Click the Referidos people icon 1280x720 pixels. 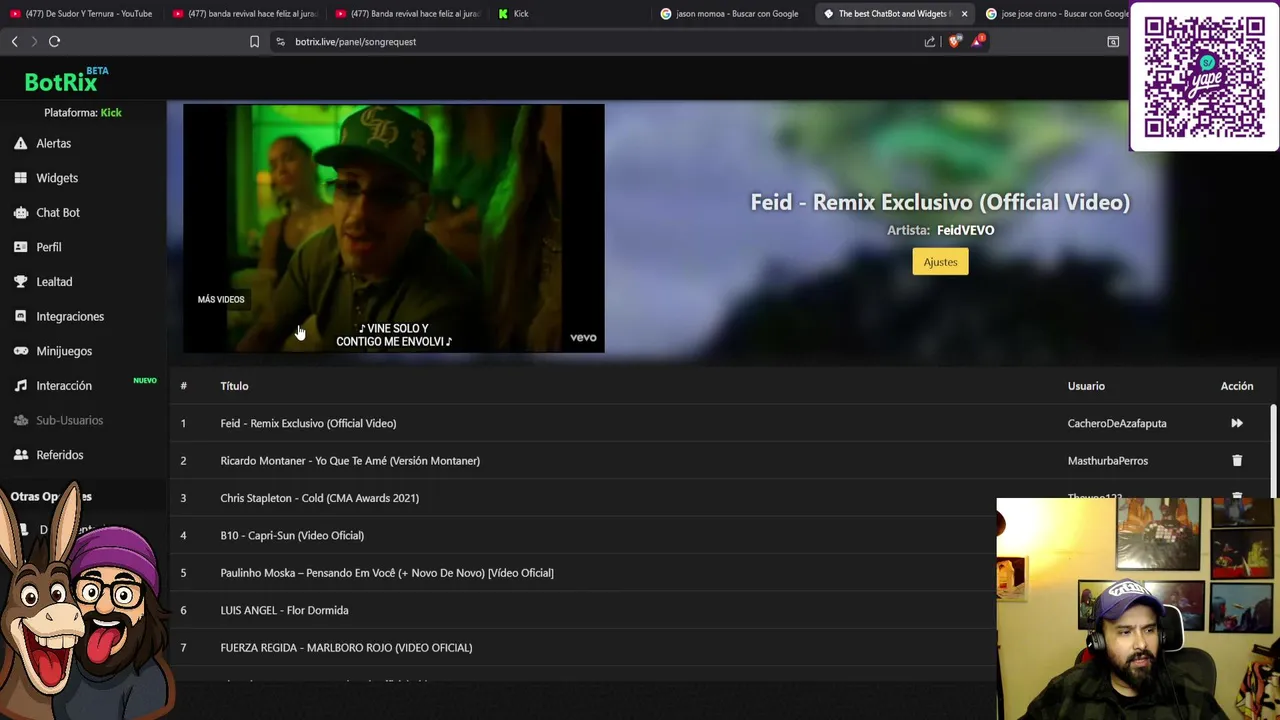pos(20,455)
